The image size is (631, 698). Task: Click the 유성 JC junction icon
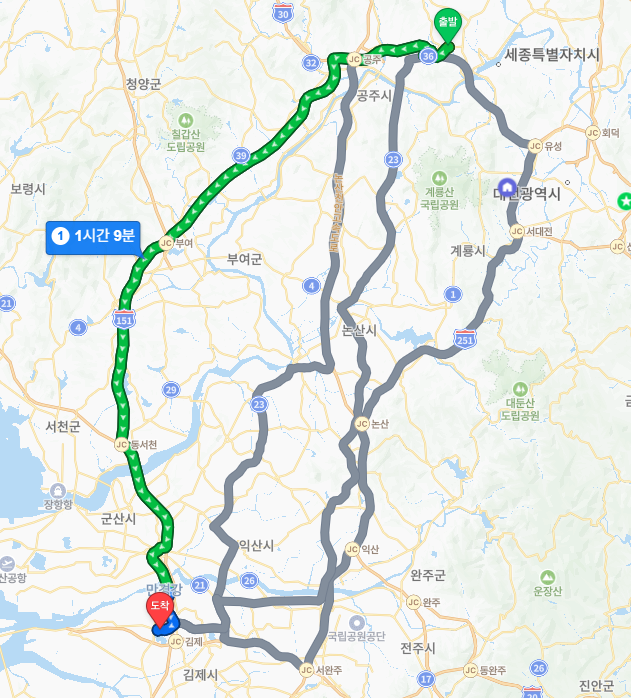tap(535, 146)
